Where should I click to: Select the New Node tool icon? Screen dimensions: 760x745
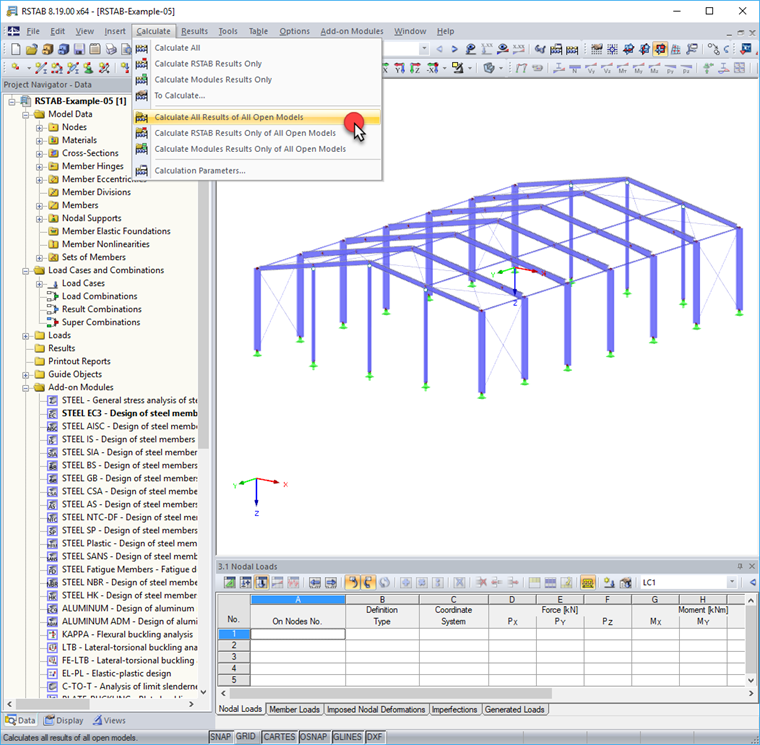(x=16, y=68)
